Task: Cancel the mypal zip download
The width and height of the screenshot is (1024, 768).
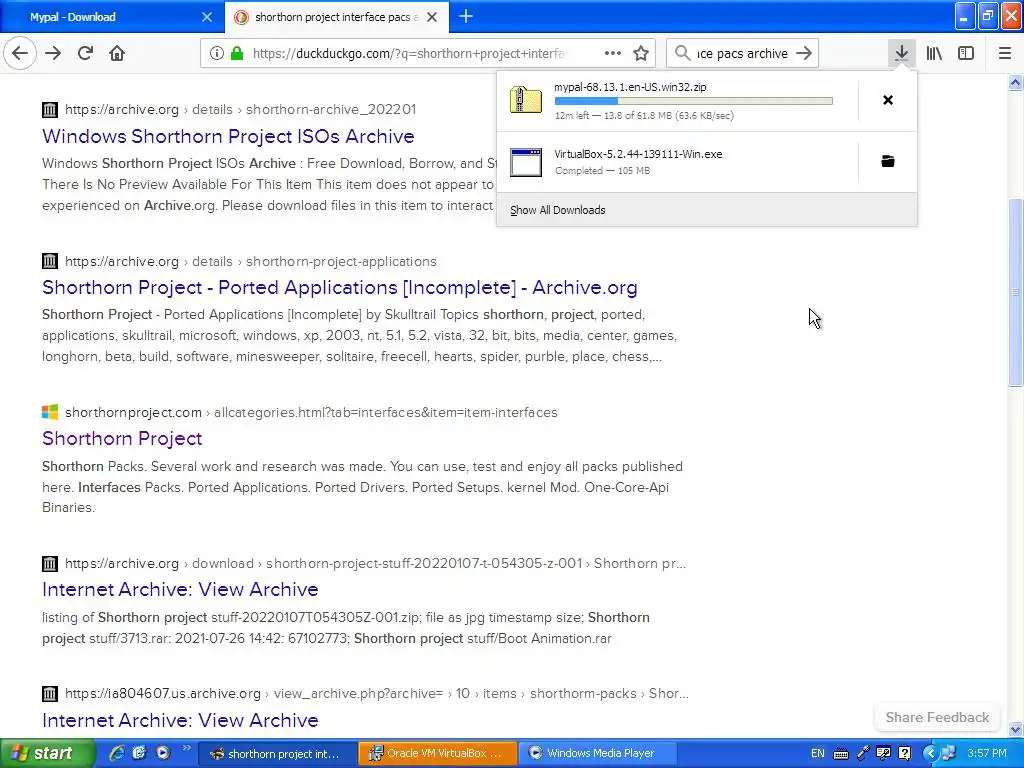Action: 888,100
